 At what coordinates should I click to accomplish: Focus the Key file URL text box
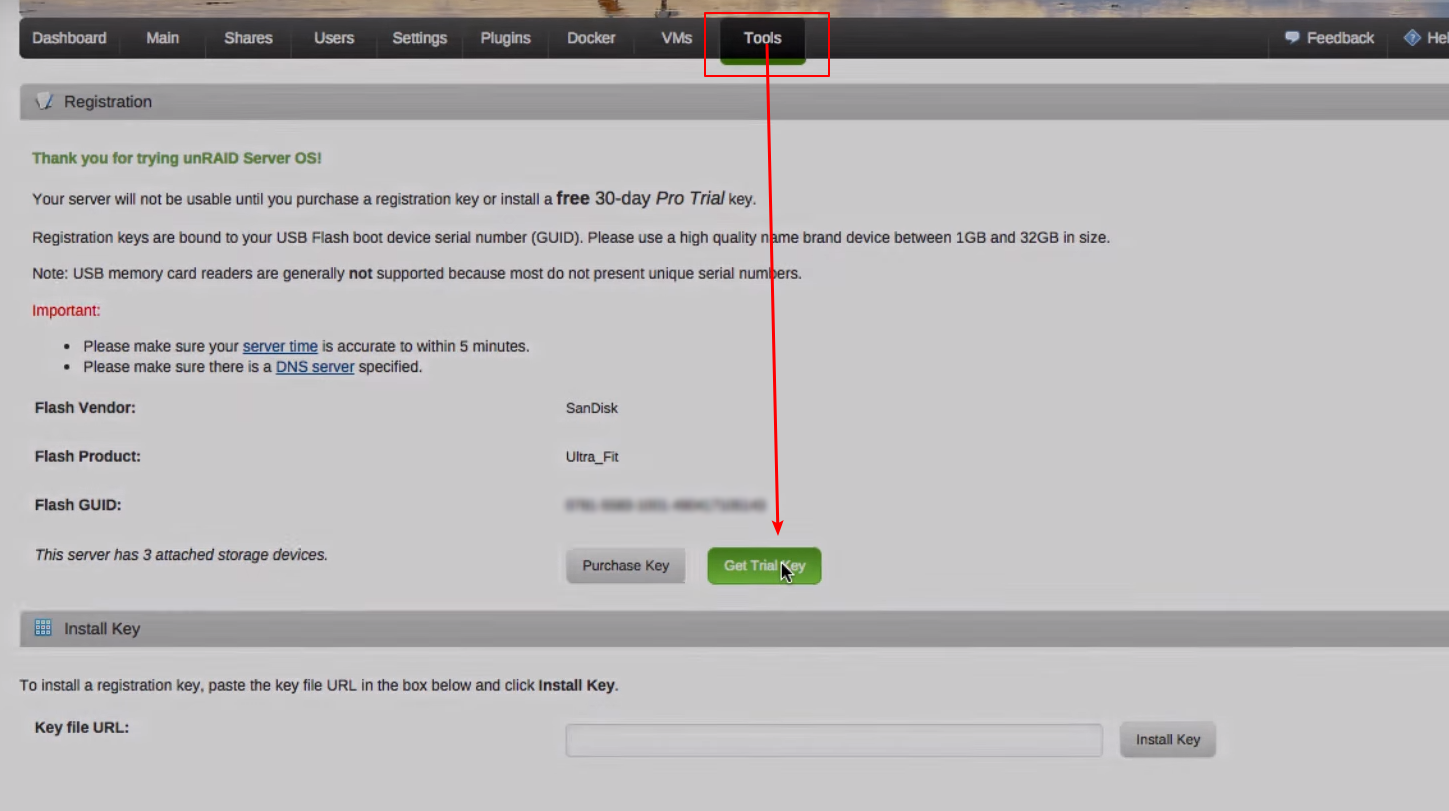834,741
